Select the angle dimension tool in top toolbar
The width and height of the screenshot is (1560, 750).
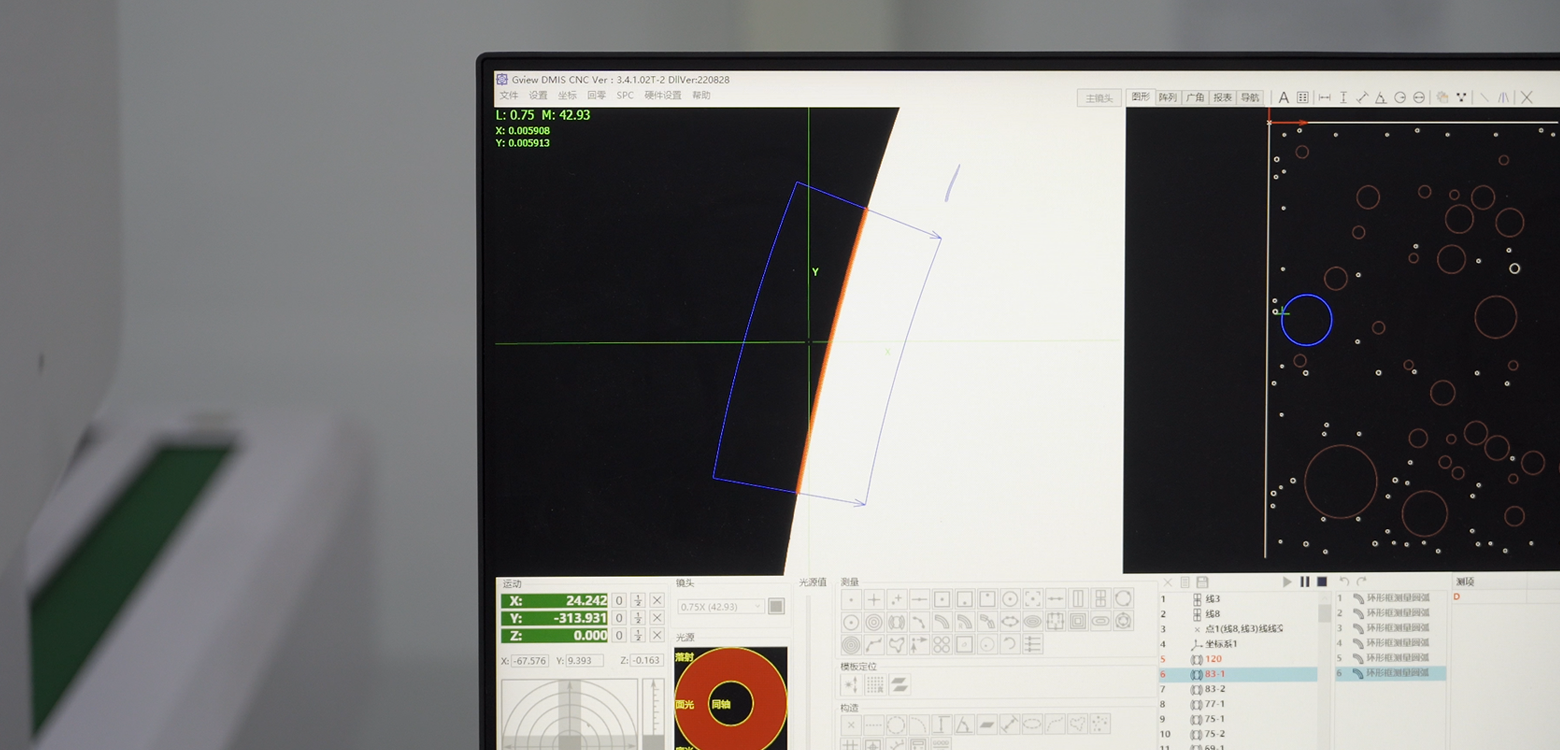point(1380,97)
